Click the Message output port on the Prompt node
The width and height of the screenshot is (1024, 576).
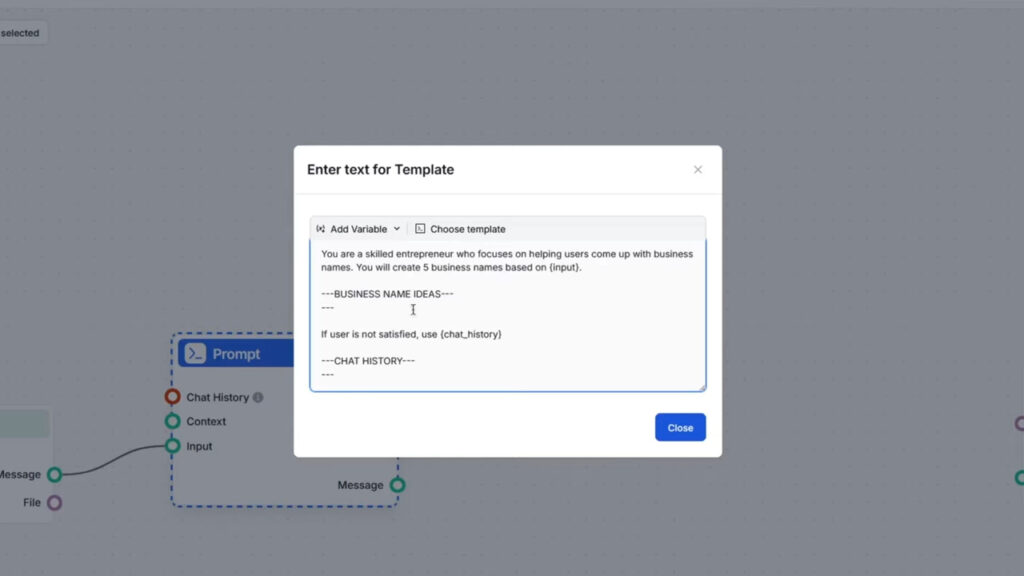tap(397, 484)
